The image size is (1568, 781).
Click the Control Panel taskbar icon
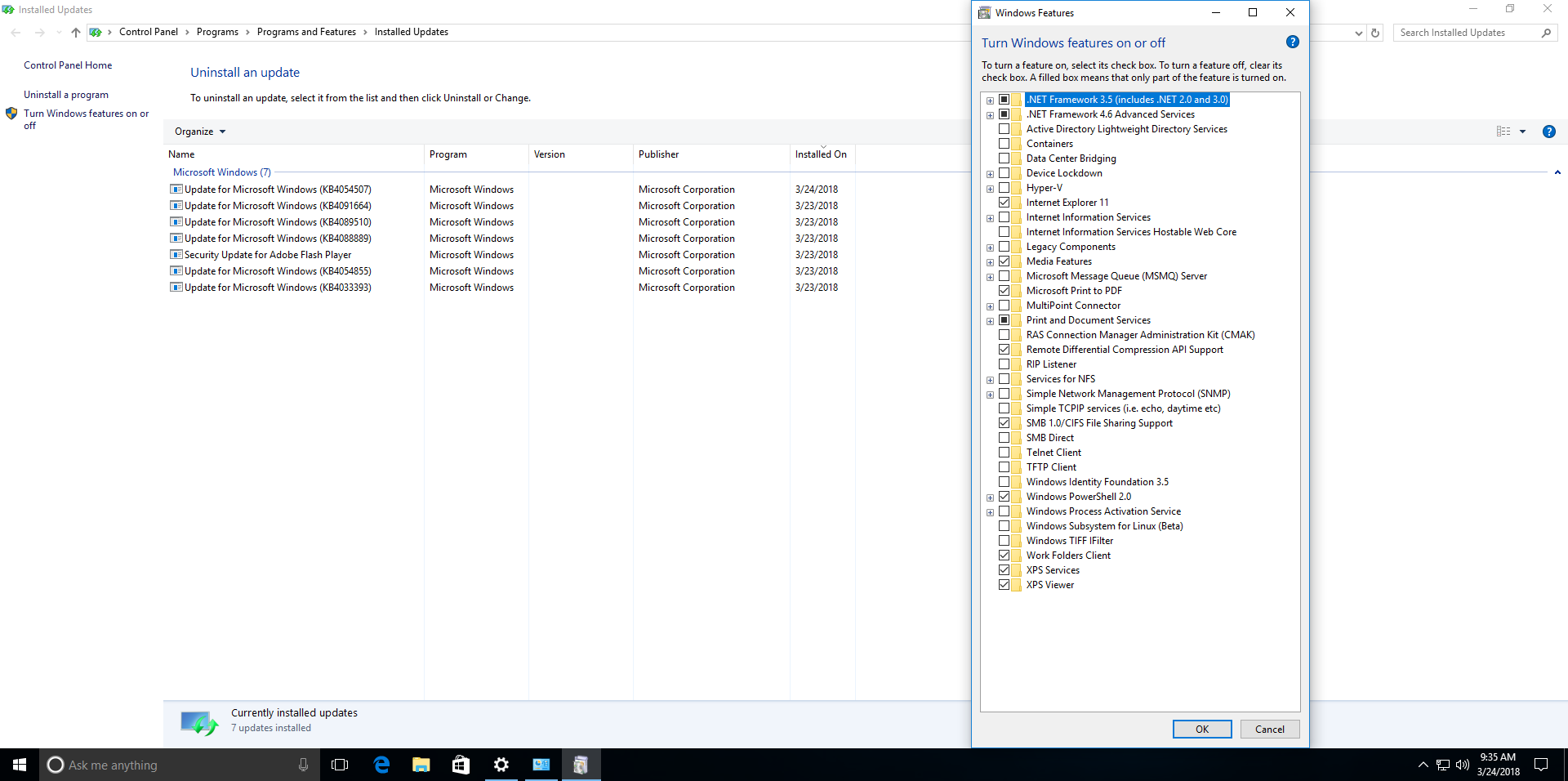click(x=541, y=765)
